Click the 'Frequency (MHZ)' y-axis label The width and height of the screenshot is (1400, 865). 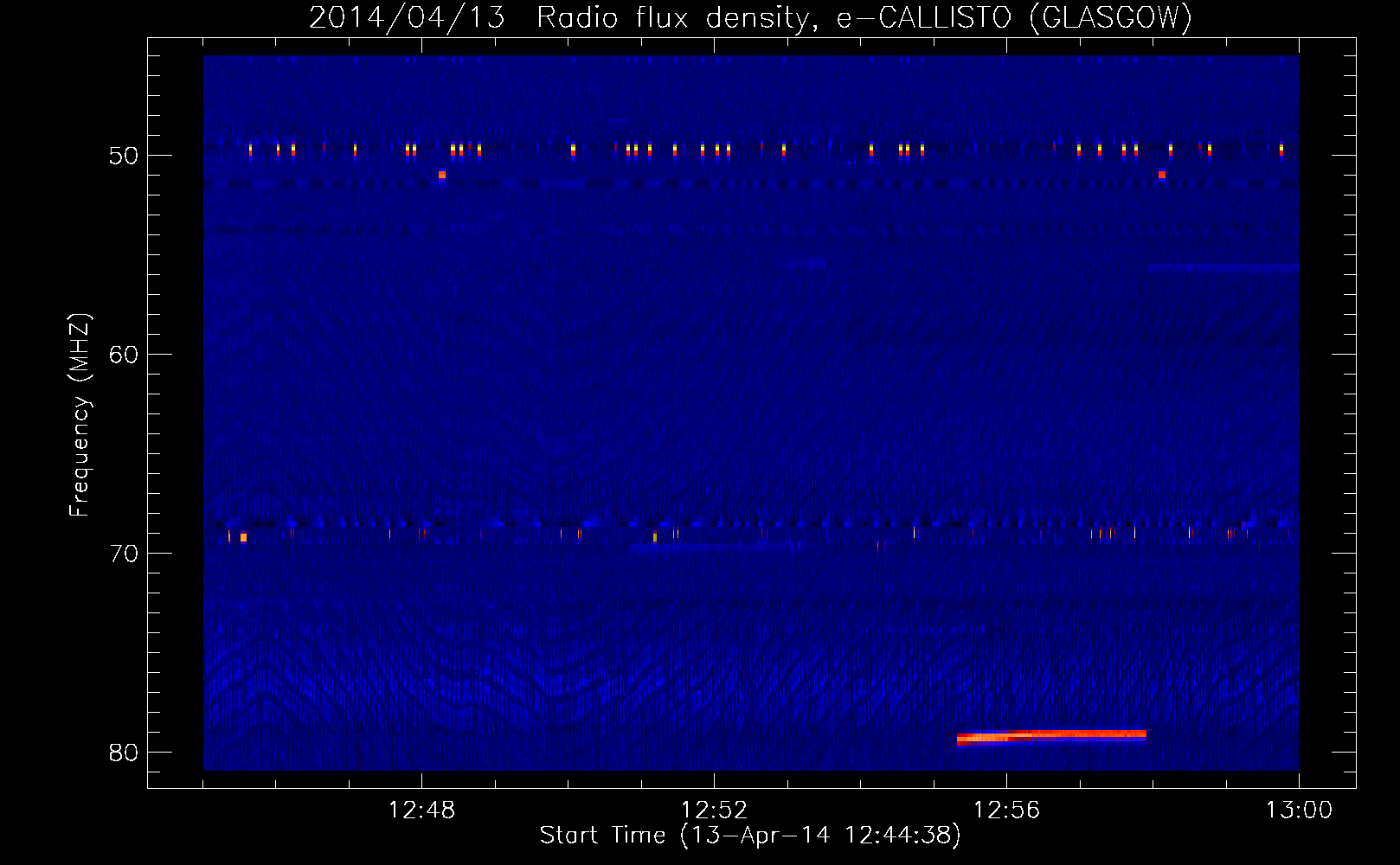(80, 415)
